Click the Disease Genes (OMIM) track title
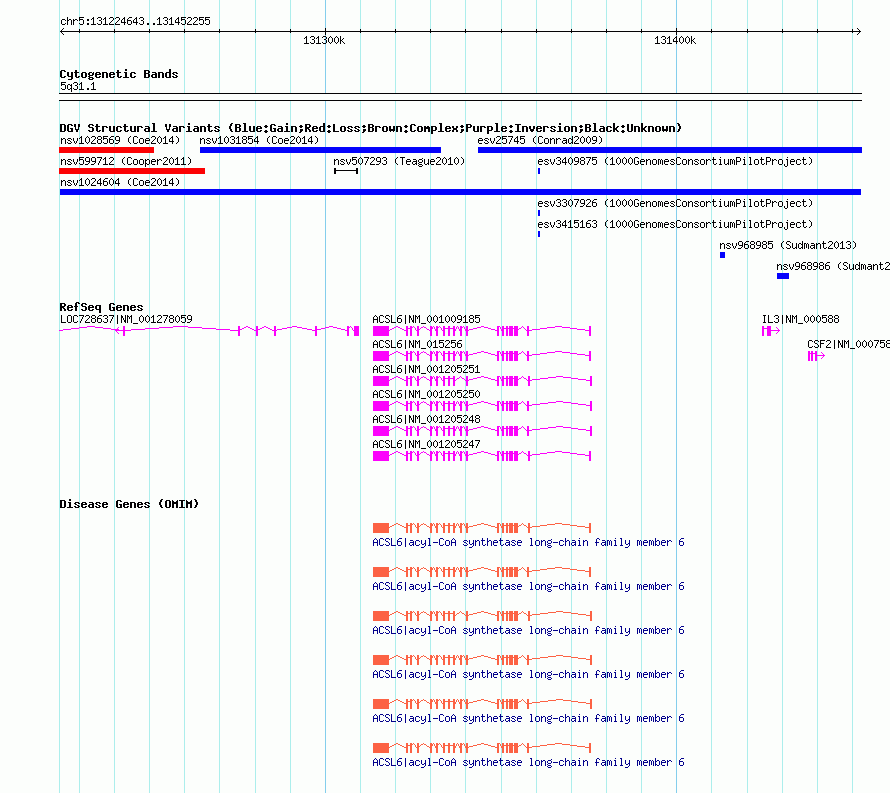This screenshot has width=890, height=793. coord(129,504)
